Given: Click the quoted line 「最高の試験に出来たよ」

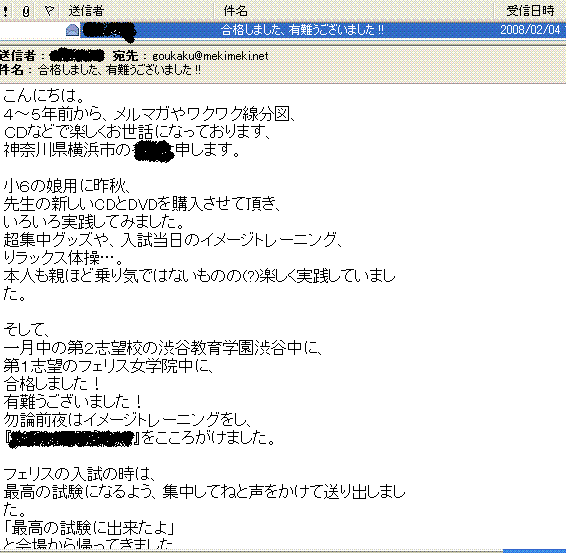Looking at the screenshot, I should [x=89, y=528].
